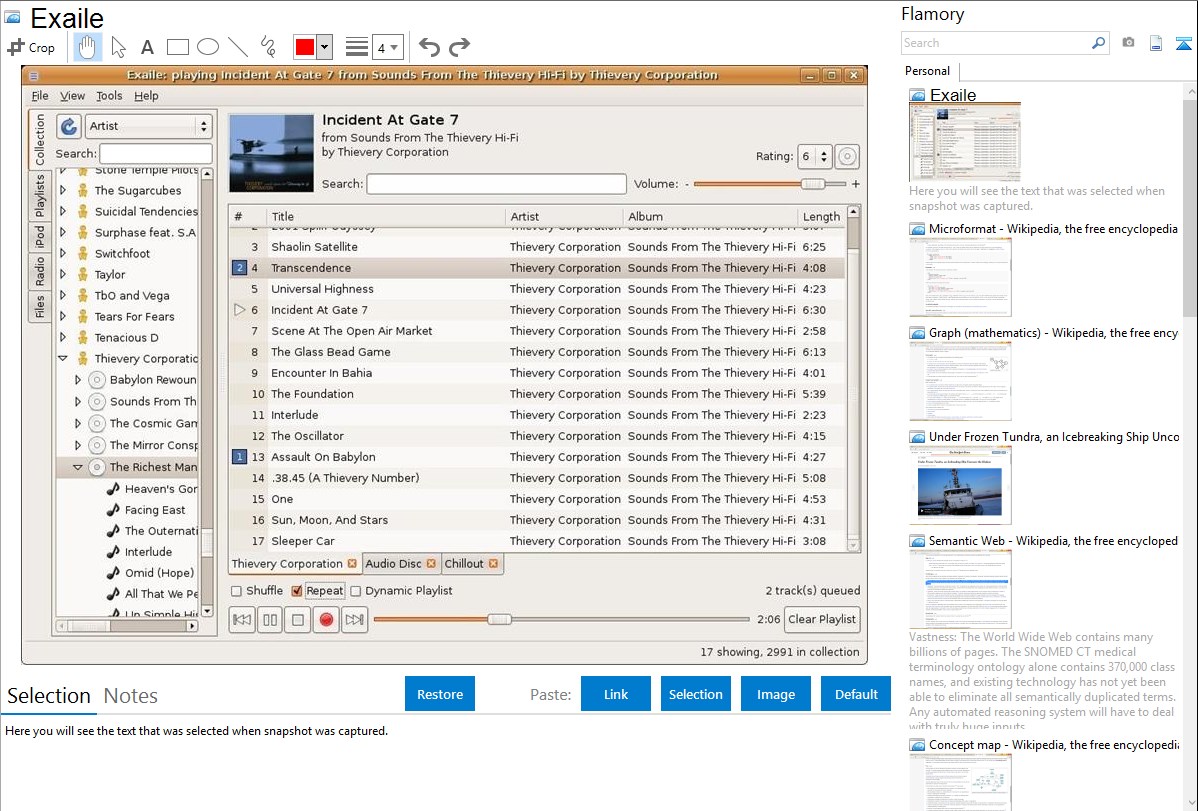This screenshot has height=811, width=1198.
Task: Open the File menu
Action: (x=40, y=96)
